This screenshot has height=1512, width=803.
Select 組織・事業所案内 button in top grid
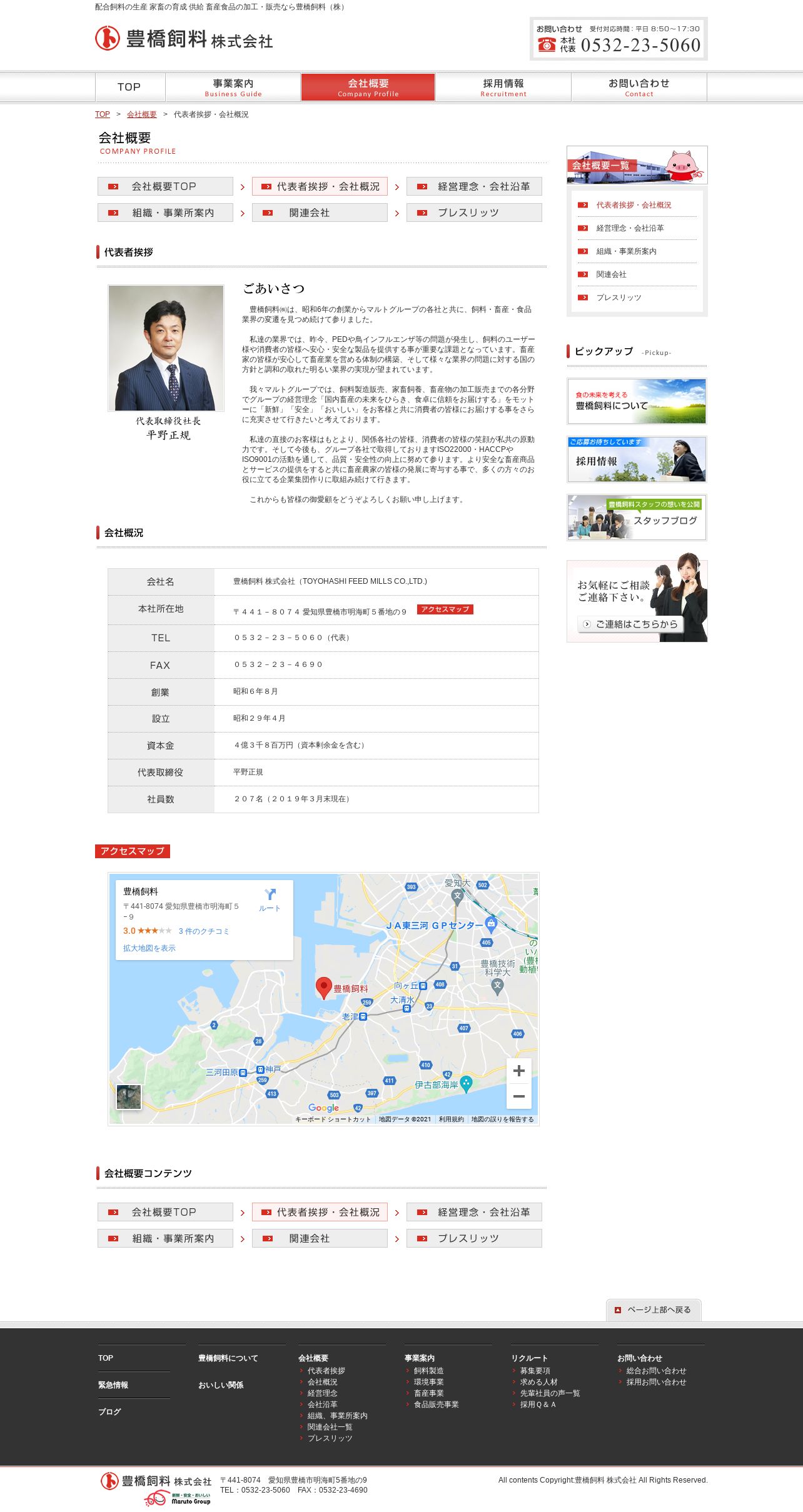(x=165, y=213)
